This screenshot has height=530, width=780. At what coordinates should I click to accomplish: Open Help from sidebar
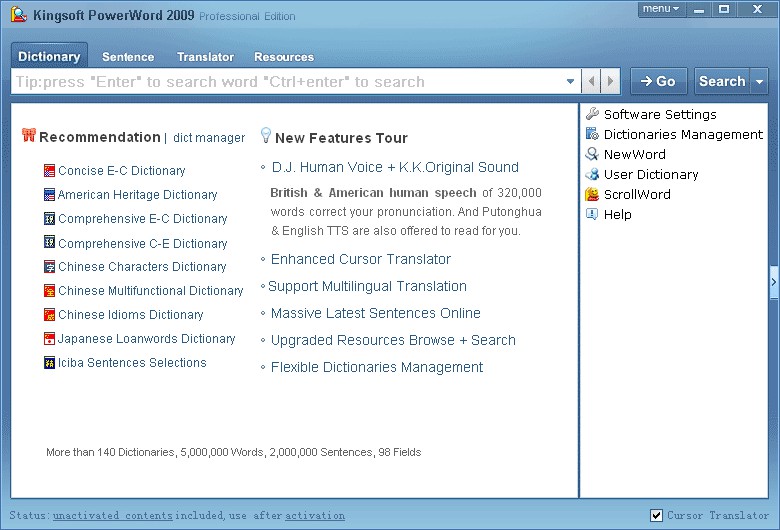(617, 214)
